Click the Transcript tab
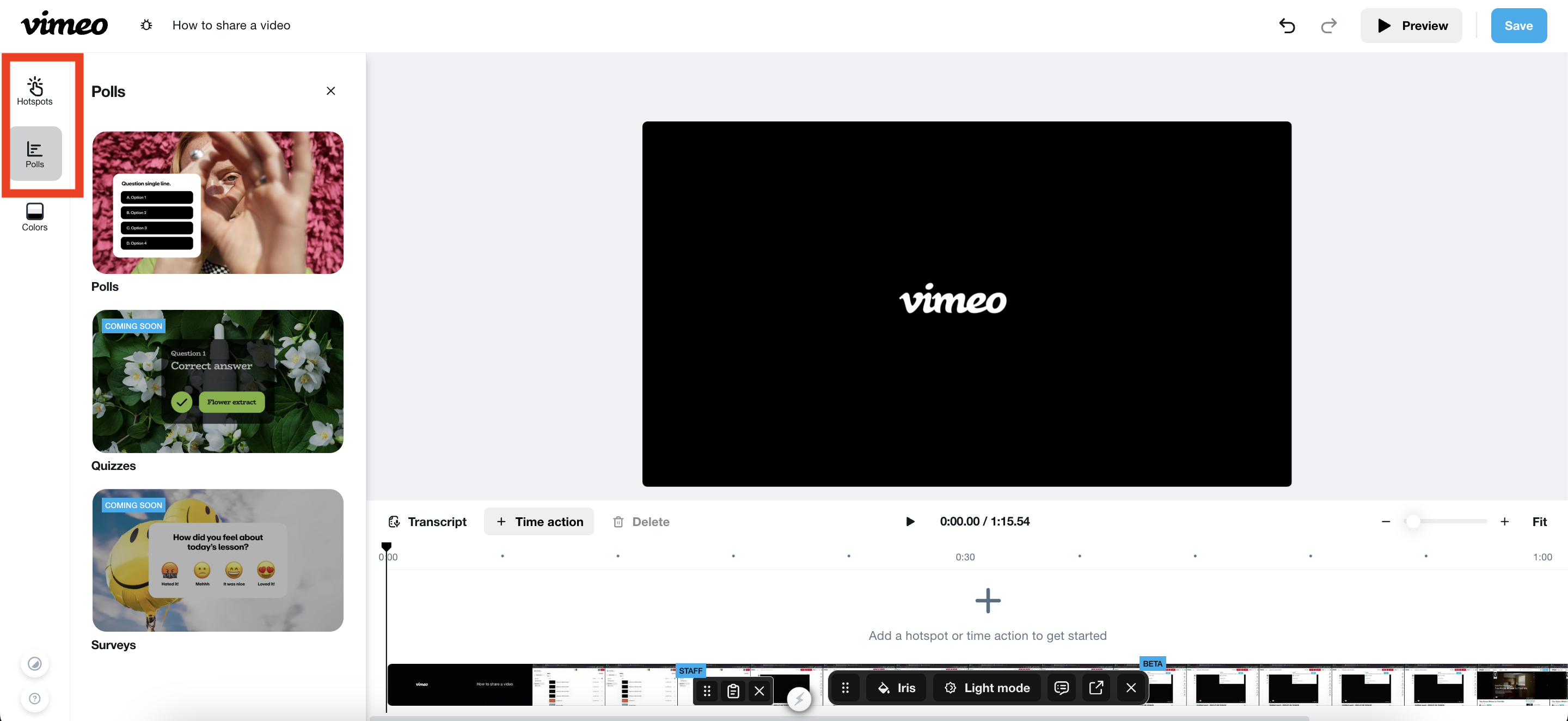1568x721 pixels. pyautogui.click(x=427, y=521)
